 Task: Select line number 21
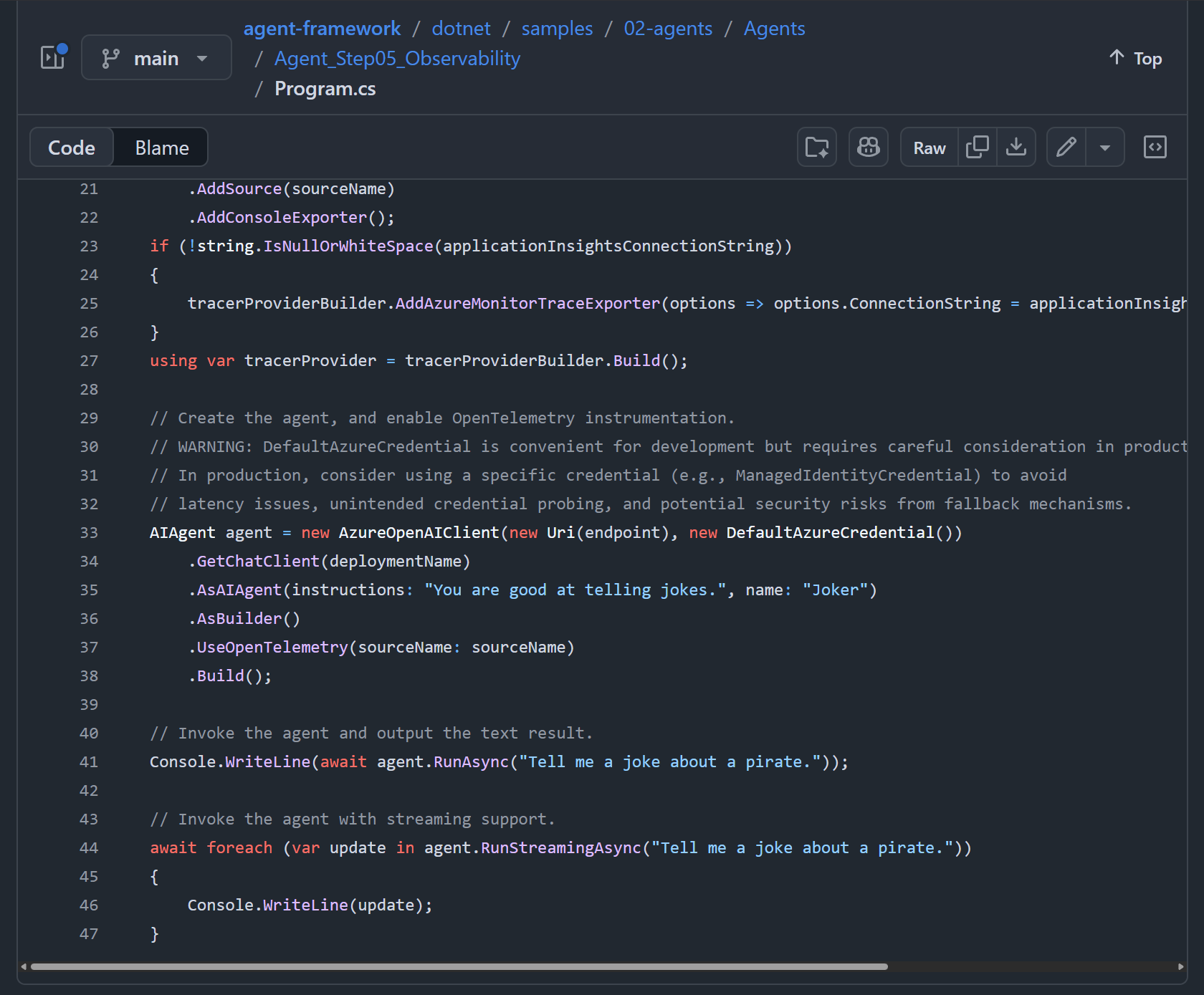point(89,189)
